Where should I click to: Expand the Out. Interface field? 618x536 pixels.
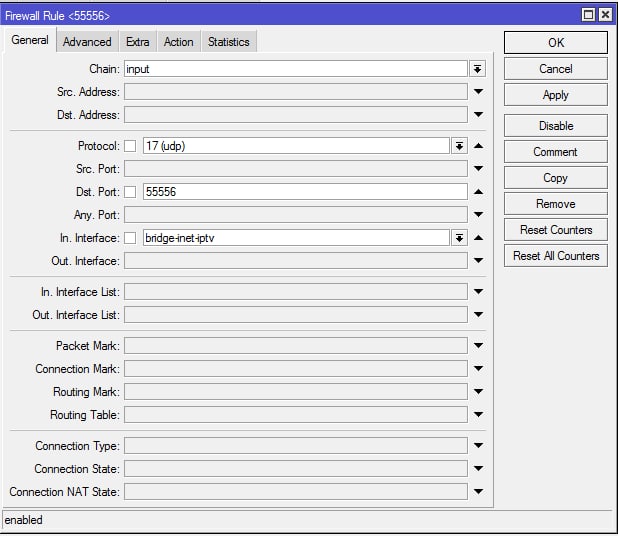(478, 261)
